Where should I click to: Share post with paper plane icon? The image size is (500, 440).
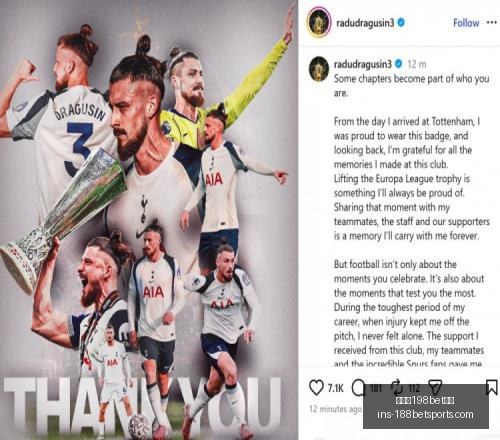[435, 387]
